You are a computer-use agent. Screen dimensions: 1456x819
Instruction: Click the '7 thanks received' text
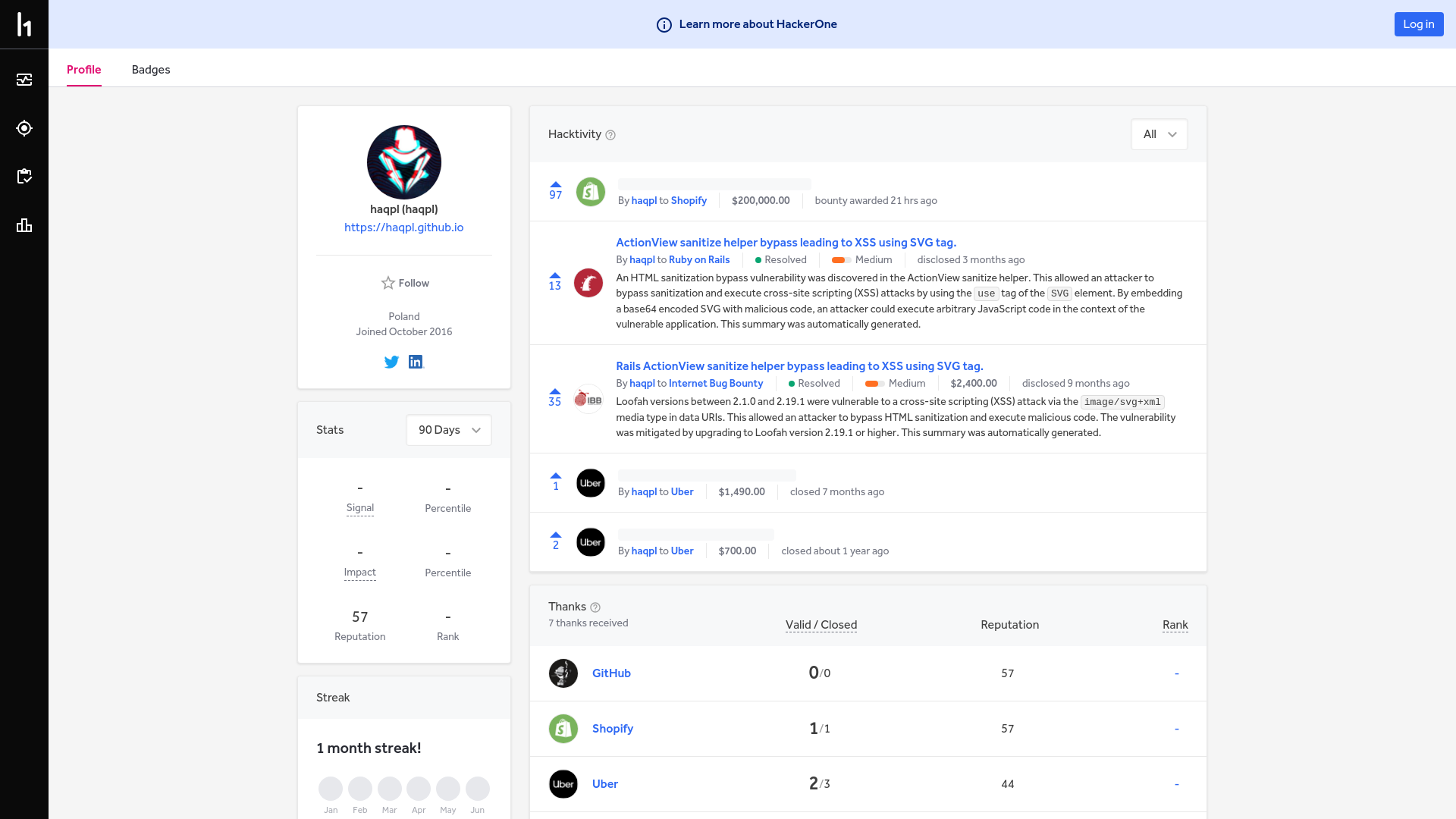point(588,623)
